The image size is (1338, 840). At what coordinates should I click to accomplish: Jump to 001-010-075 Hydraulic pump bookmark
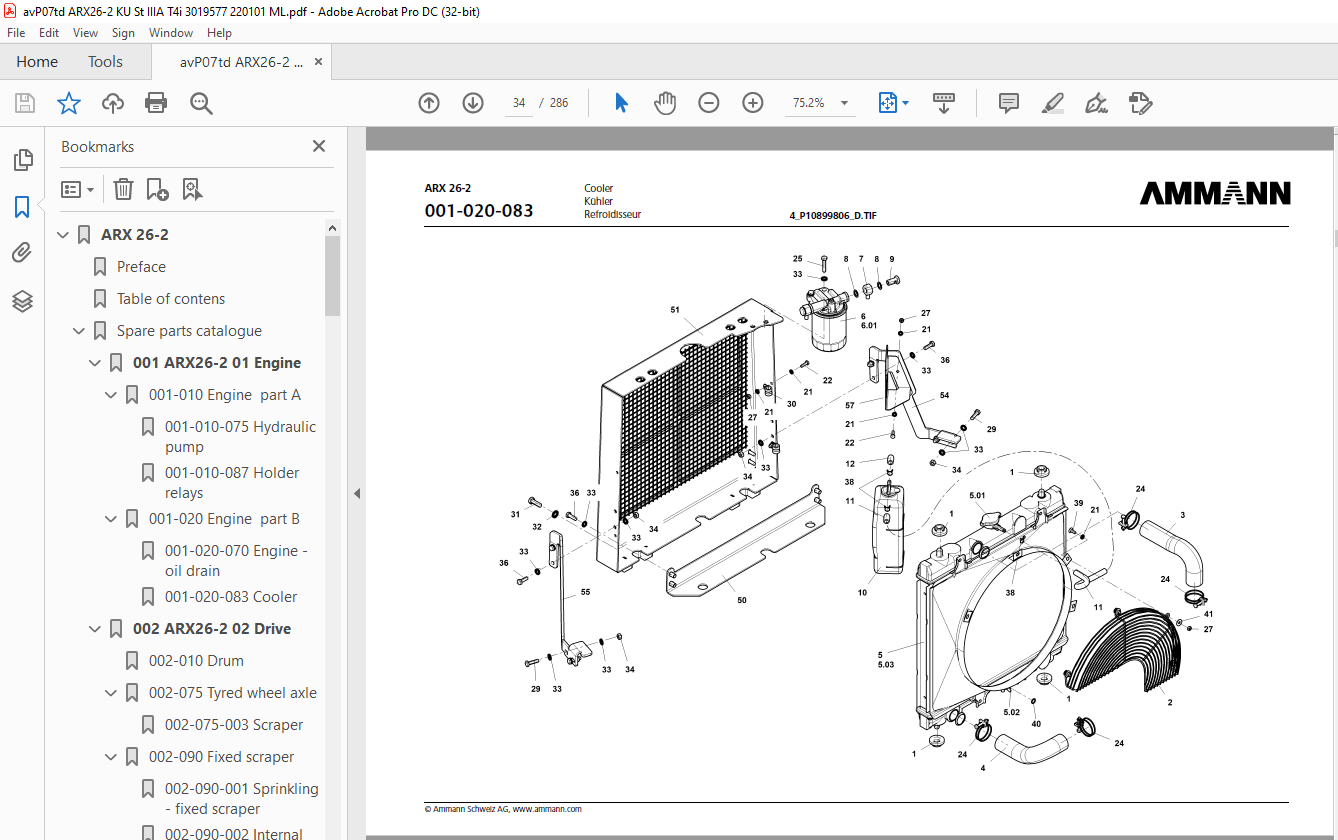[240, 437]
